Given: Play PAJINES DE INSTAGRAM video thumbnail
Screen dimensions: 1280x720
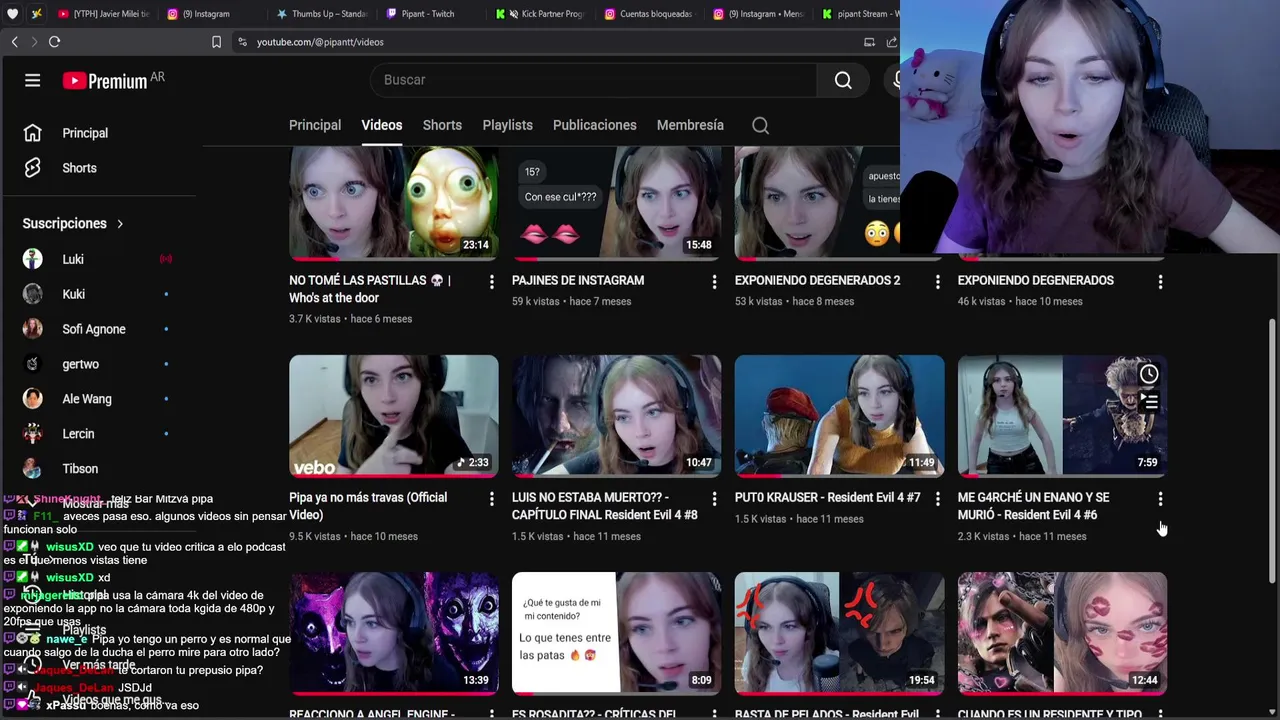Looking at the screenshot, I should point(617,203).
